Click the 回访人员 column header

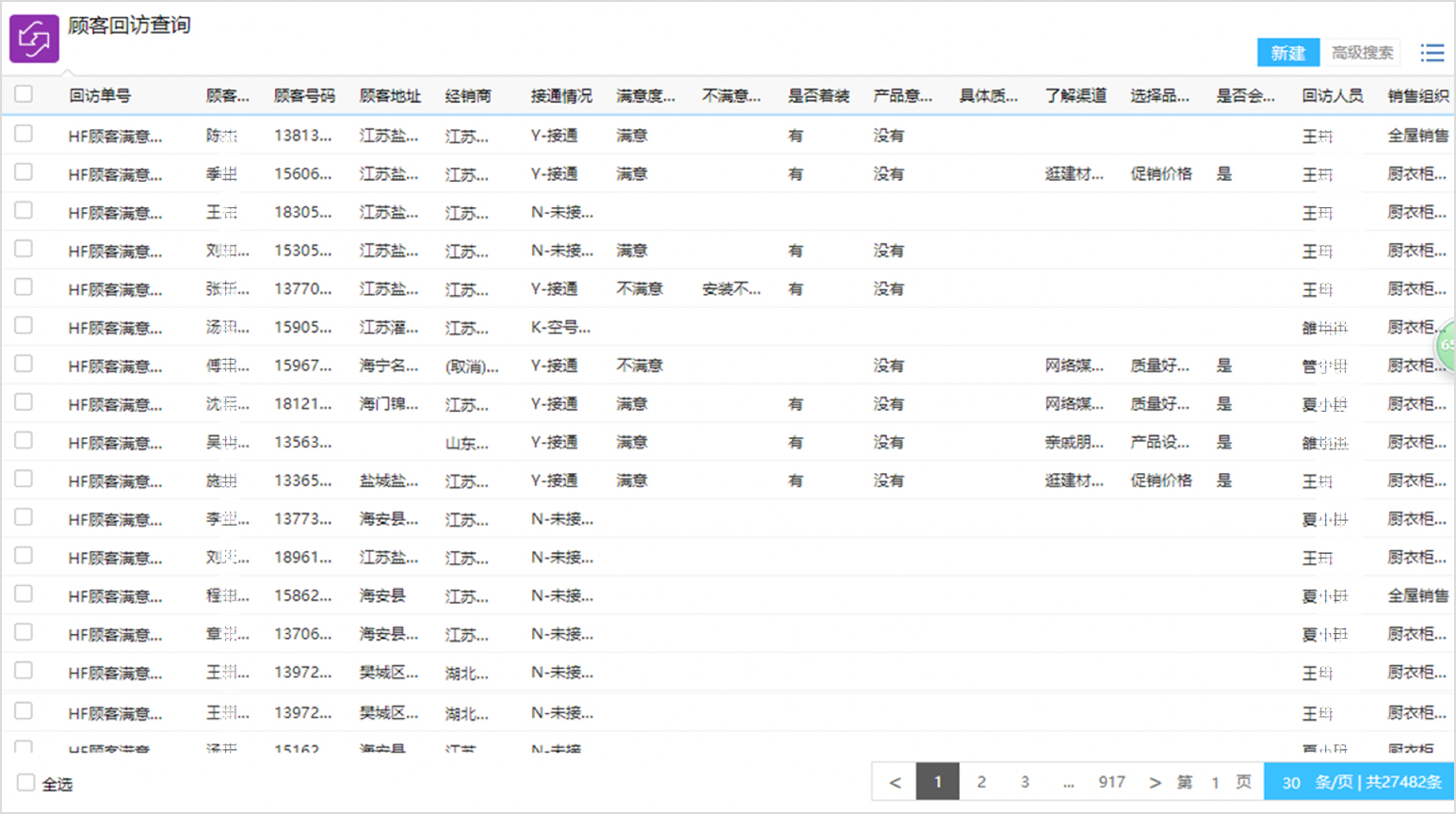pyautogui.click(x=1332, y=95)
